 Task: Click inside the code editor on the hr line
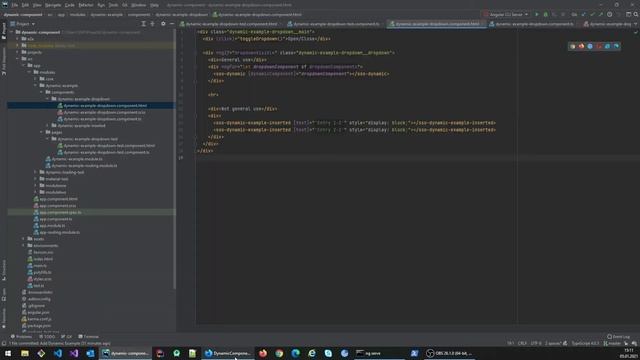coord(213,95)
